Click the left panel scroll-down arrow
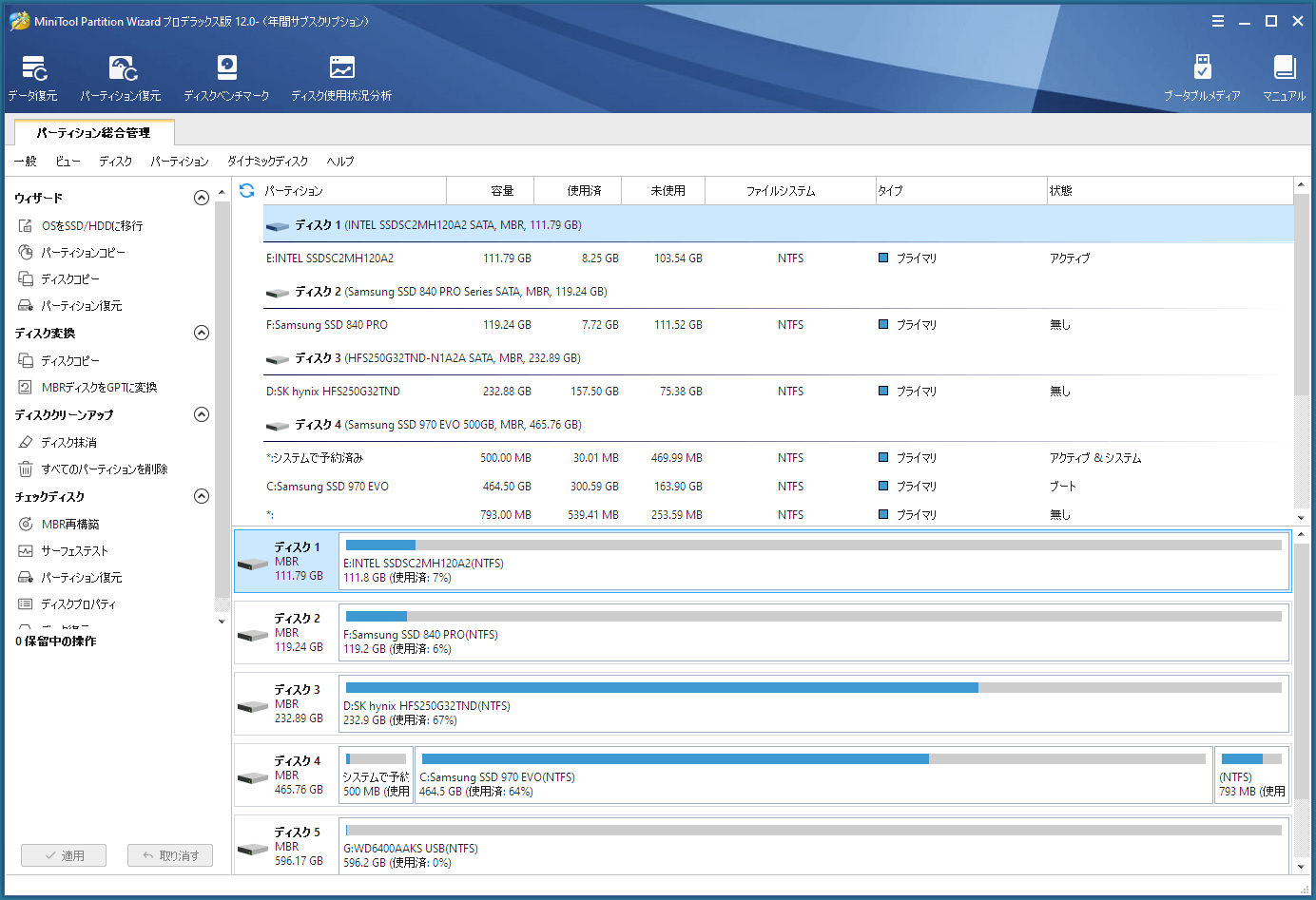Image resolution: width=1316 pixels, height=900 pixels. [x=222, y=622]
